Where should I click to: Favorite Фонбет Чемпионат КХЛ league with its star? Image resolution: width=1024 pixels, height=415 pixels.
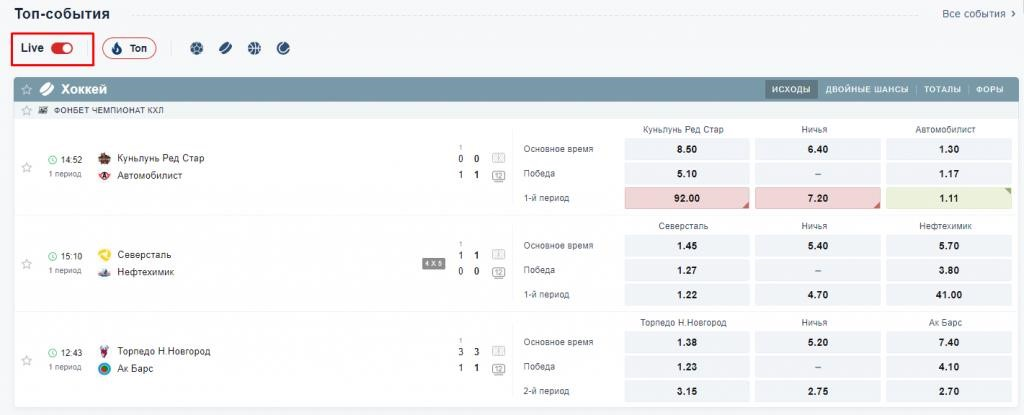27,110
